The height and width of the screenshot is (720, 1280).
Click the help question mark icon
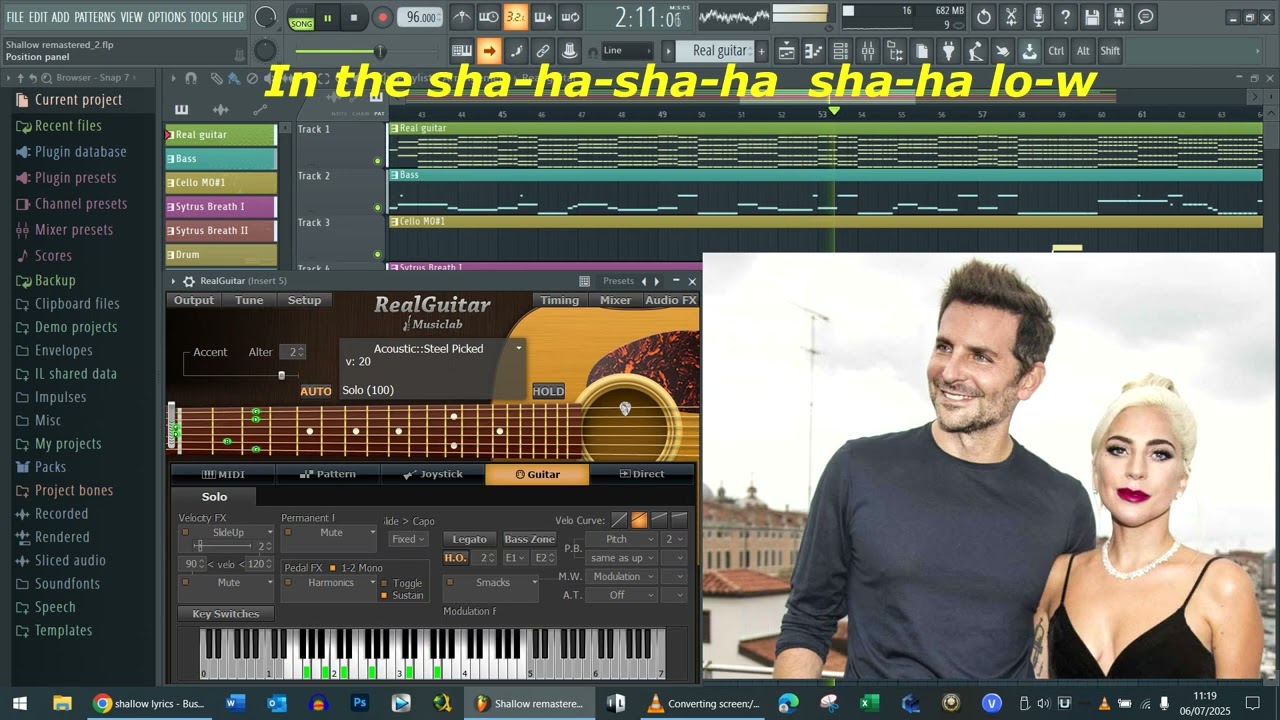coord(1065,17)
